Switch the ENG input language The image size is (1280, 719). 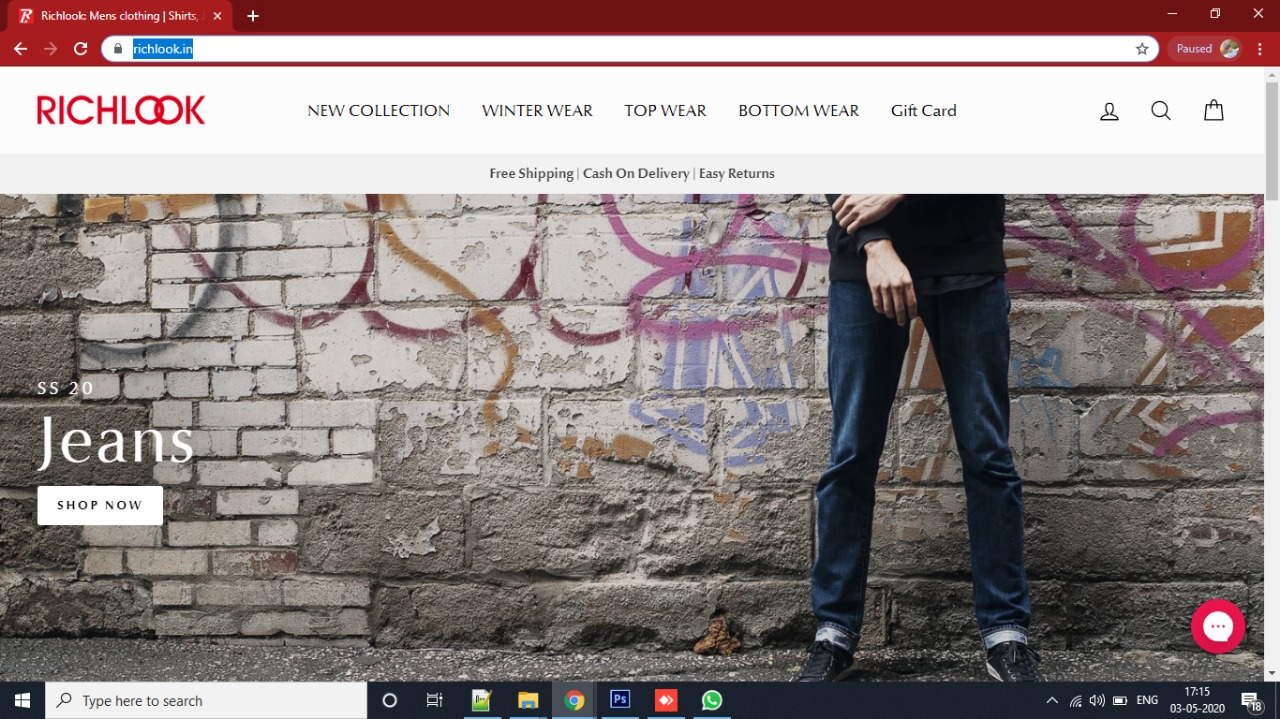1147,700
